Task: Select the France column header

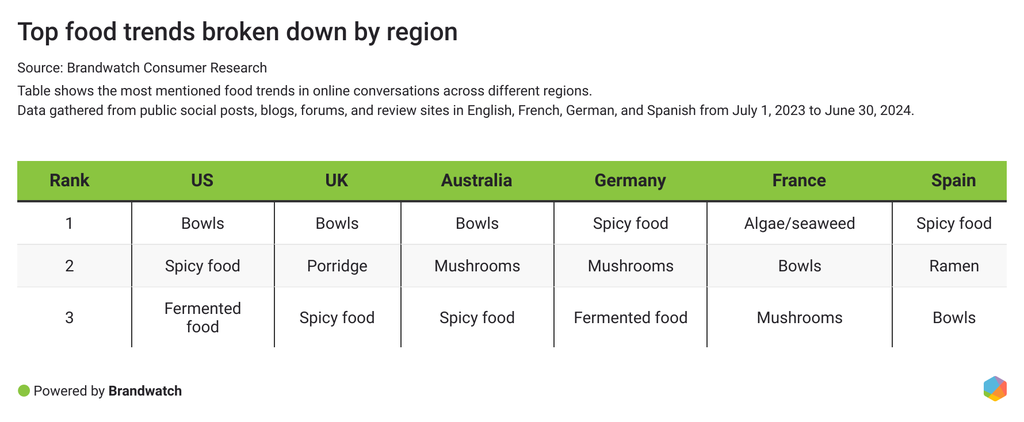Action: (799, 181)
